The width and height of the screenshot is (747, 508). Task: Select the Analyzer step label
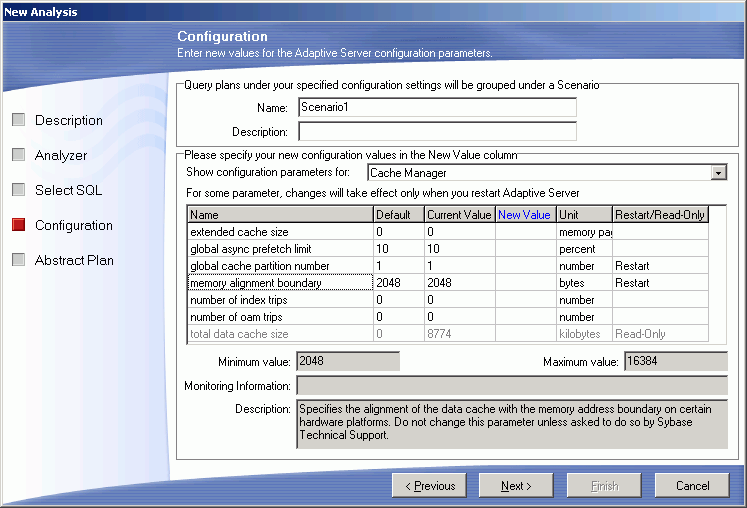tap(61, 155)
